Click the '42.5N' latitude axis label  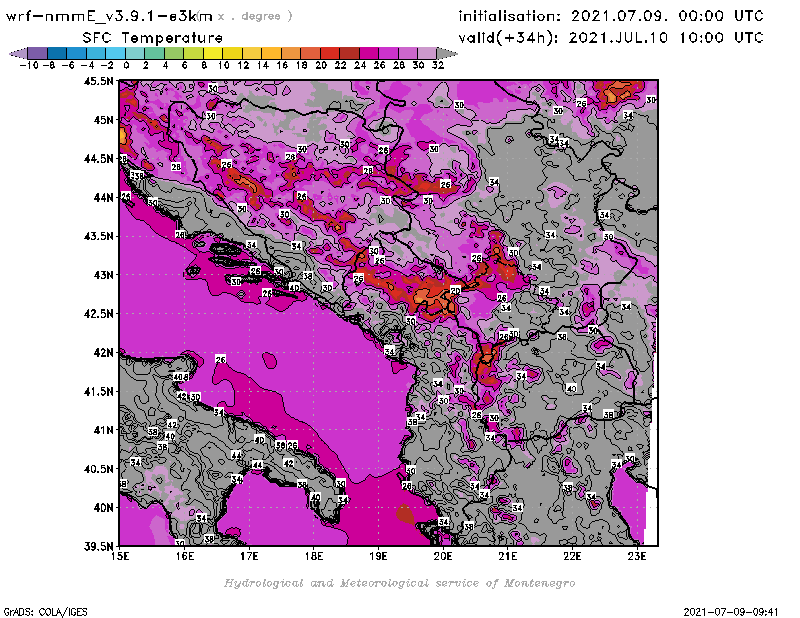[x=98, y=314]
